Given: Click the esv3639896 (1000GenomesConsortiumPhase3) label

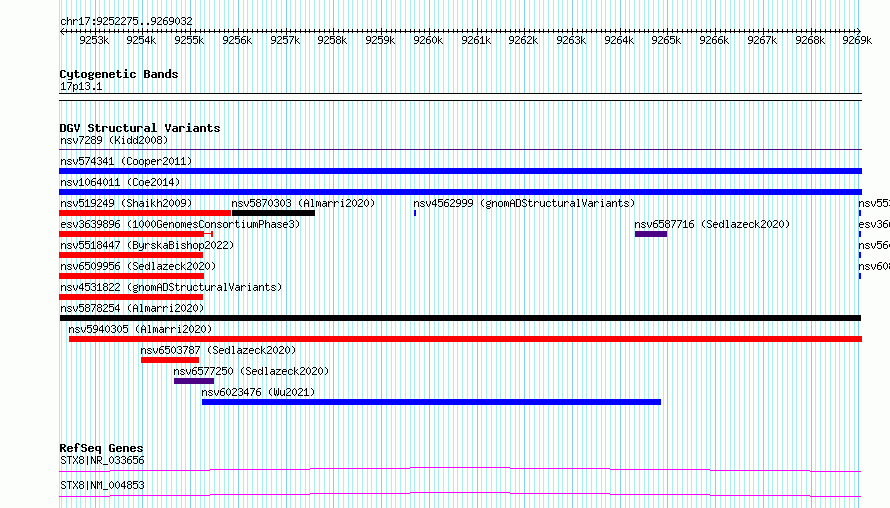Looking at the screenshot, I should point(180,224).
